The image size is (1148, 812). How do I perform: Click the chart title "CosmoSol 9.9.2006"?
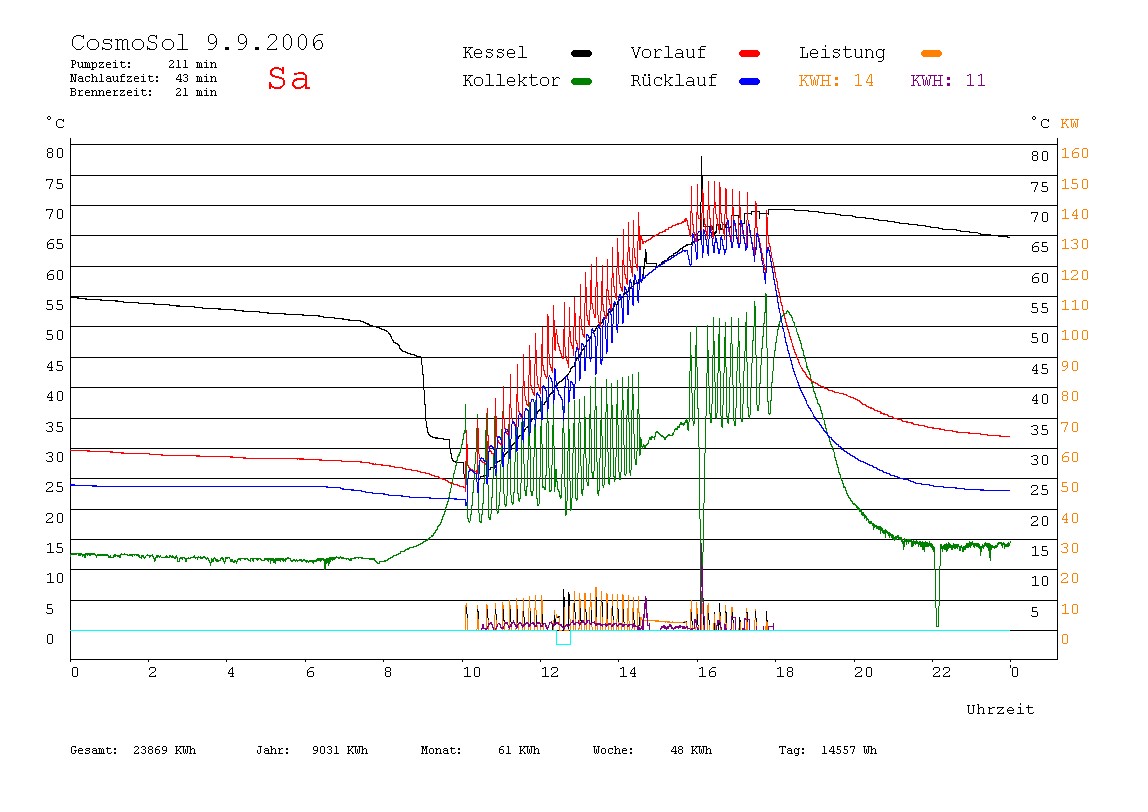point(198,42)
